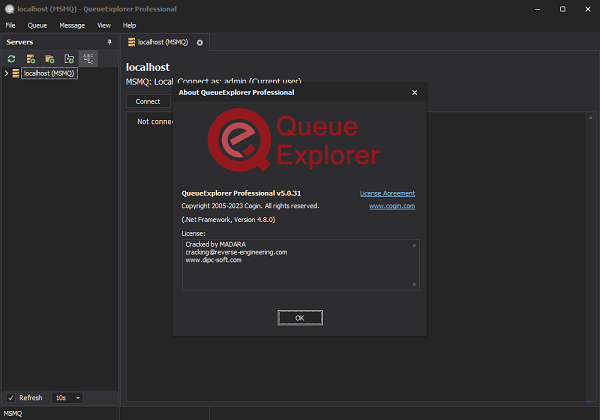Open the www.cogin.com link
The width and height of the screenshot is (600, 420).
coord(392,206)
